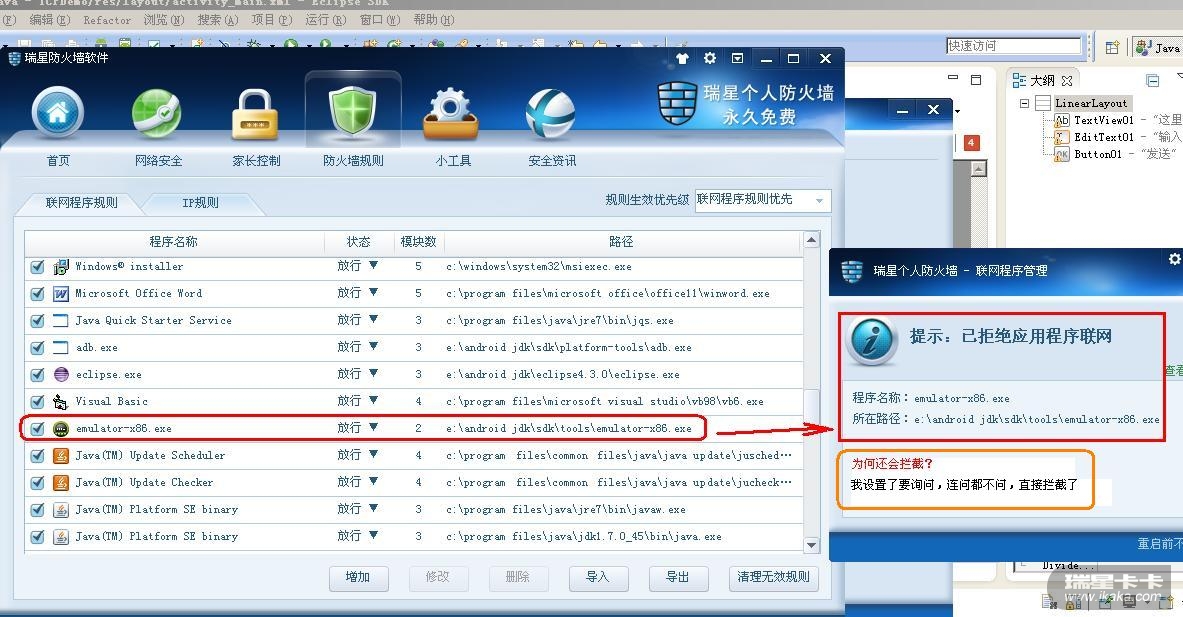Open the 安全资讯 globe news icon
The image size is (1183, 617).
pyautogui.click(x=551, y=115)
